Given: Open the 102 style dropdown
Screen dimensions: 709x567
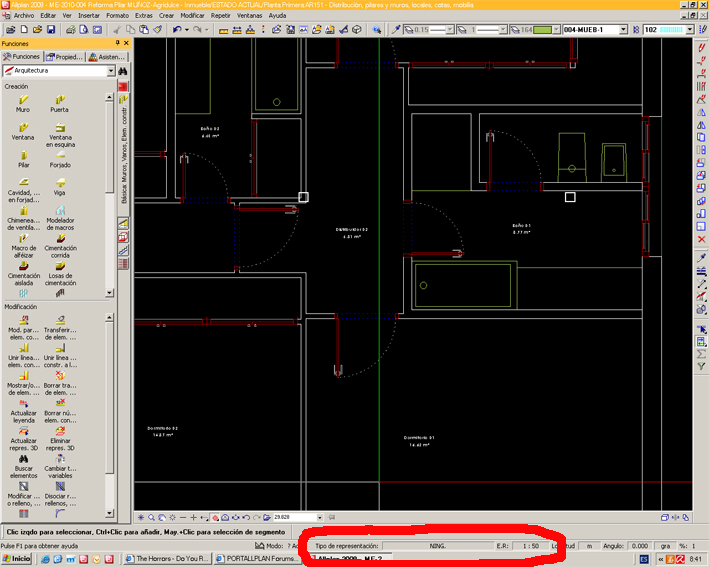Looking at the screenshot, I should 690,30.
